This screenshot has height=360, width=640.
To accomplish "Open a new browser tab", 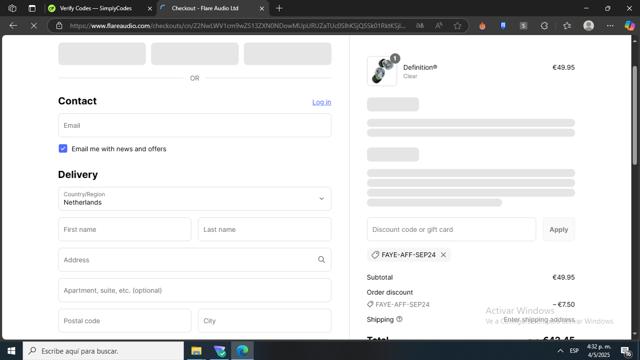I will tap(279, 8).
